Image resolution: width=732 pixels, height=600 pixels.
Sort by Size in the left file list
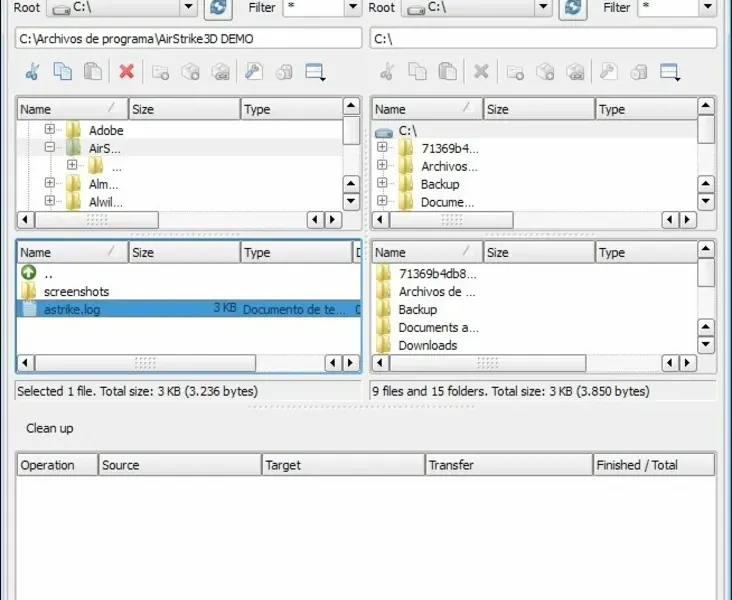click(184, 253)
